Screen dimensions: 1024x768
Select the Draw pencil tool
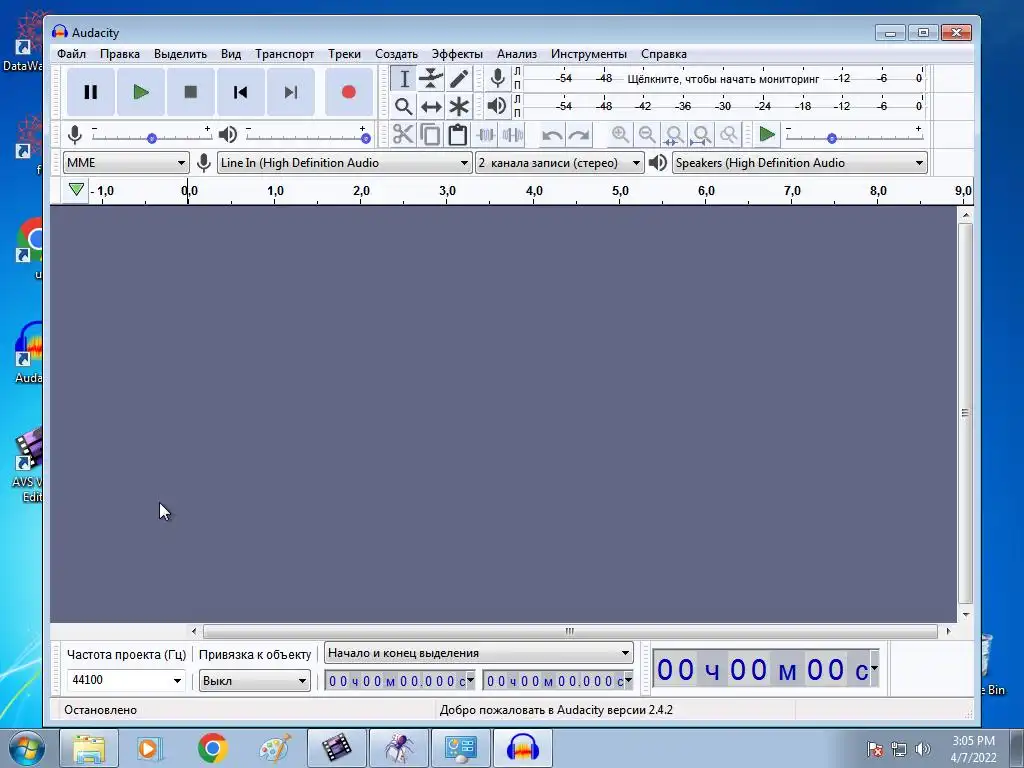point(458,79)
